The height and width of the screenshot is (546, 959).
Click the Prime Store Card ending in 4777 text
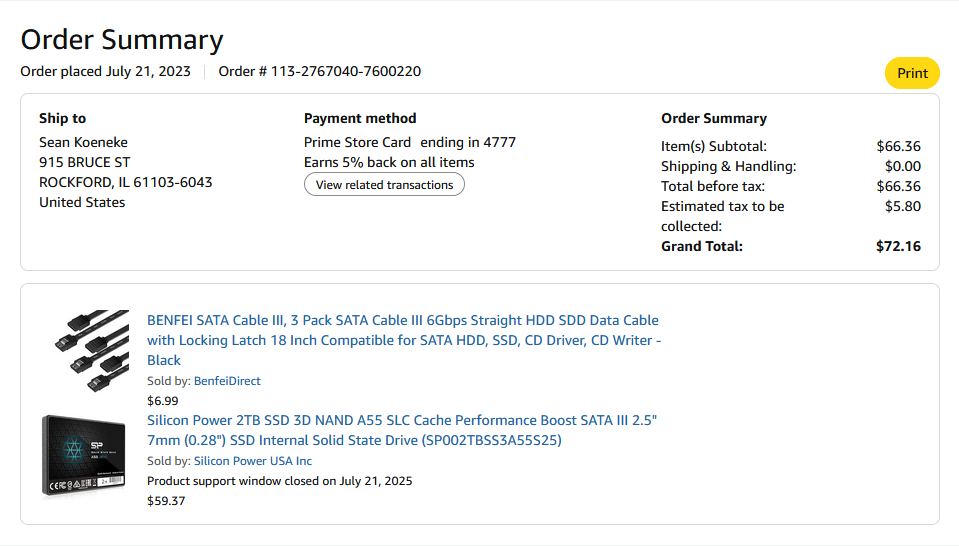410,142
